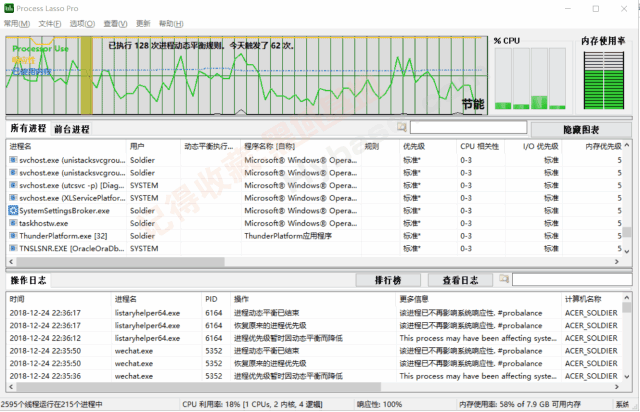Open the 帮助(H) menu

pos(171,24)
